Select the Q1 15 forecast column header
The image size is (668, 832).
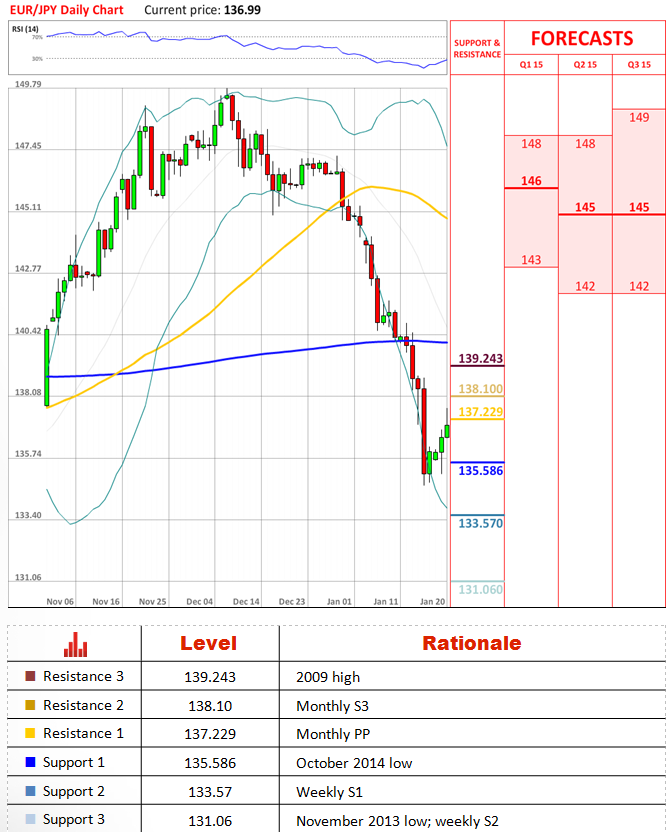531,65
